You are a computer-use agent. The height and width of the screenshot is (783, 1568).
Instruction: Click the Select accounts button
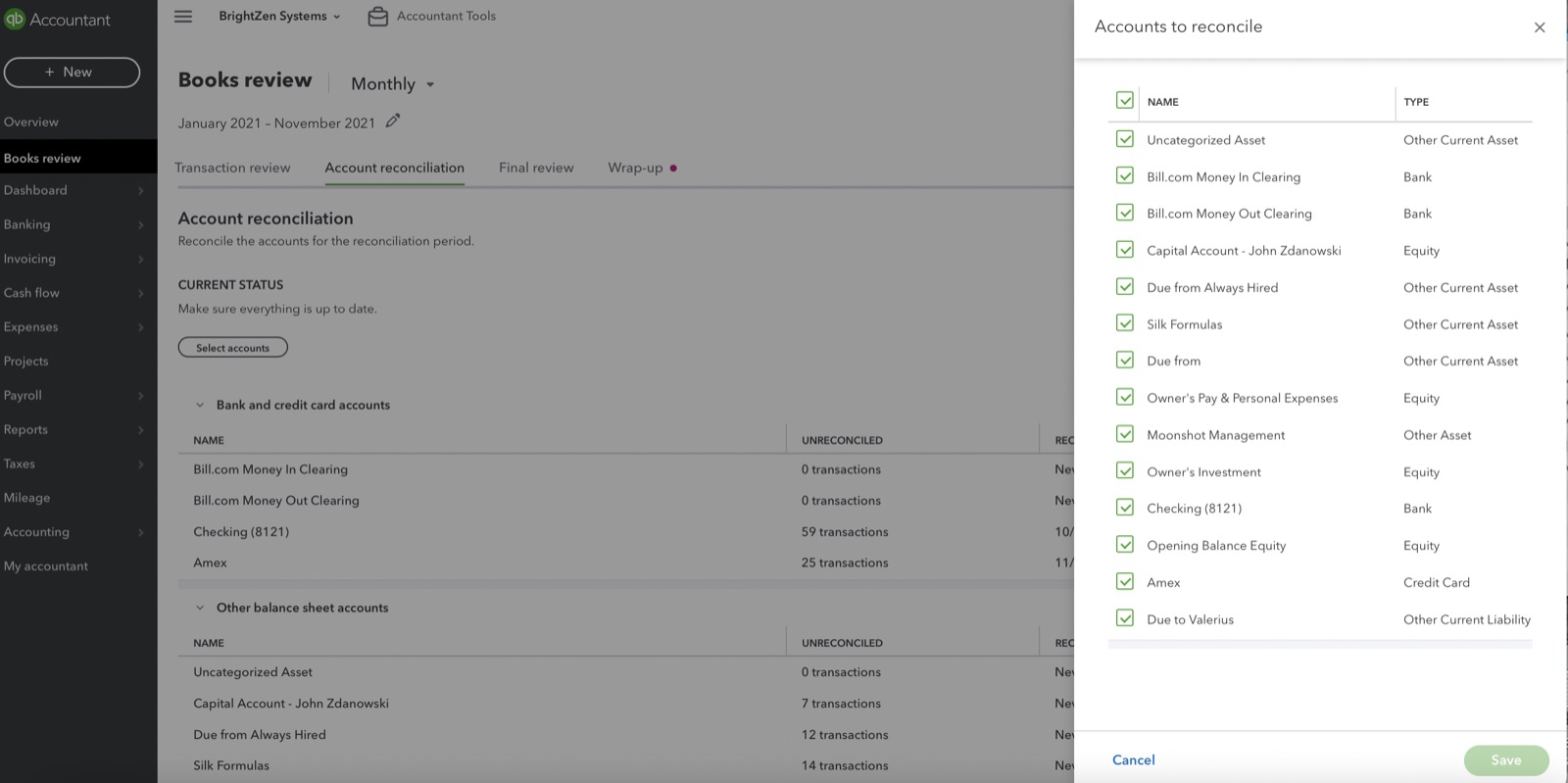[232, 348]
